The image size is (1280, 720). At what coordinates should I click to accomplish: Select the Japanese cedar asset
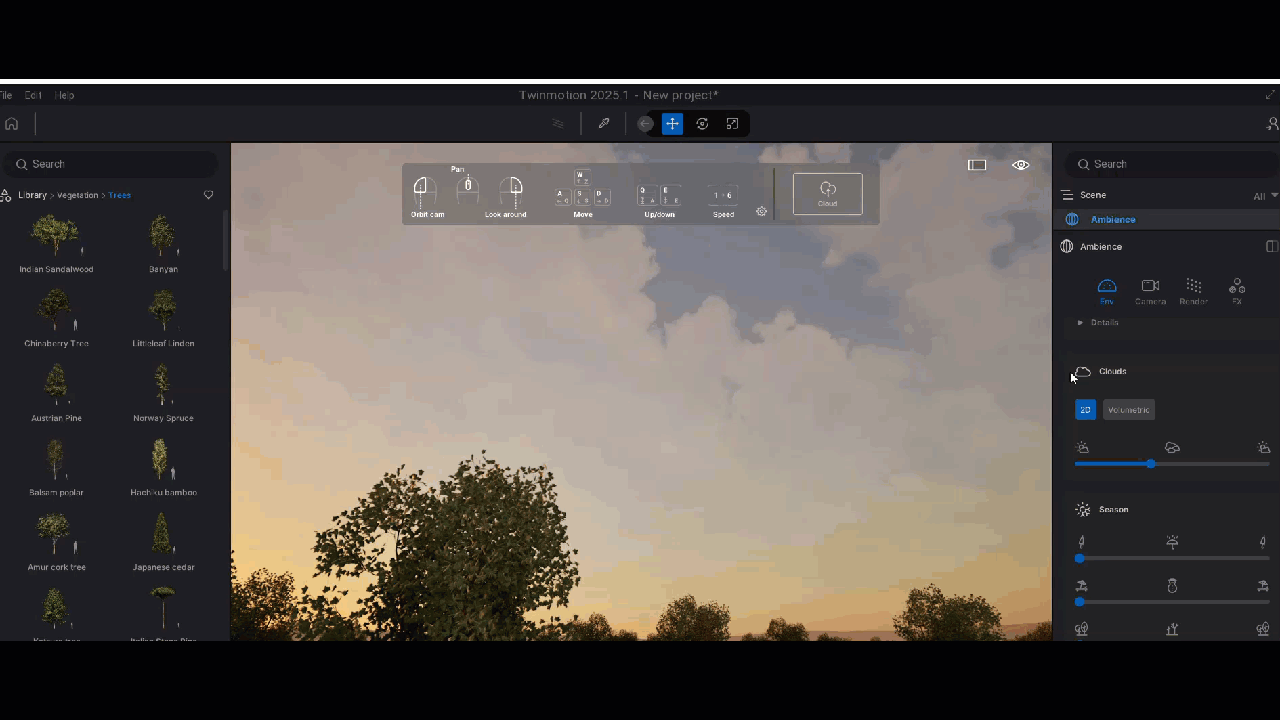point(163,535)
